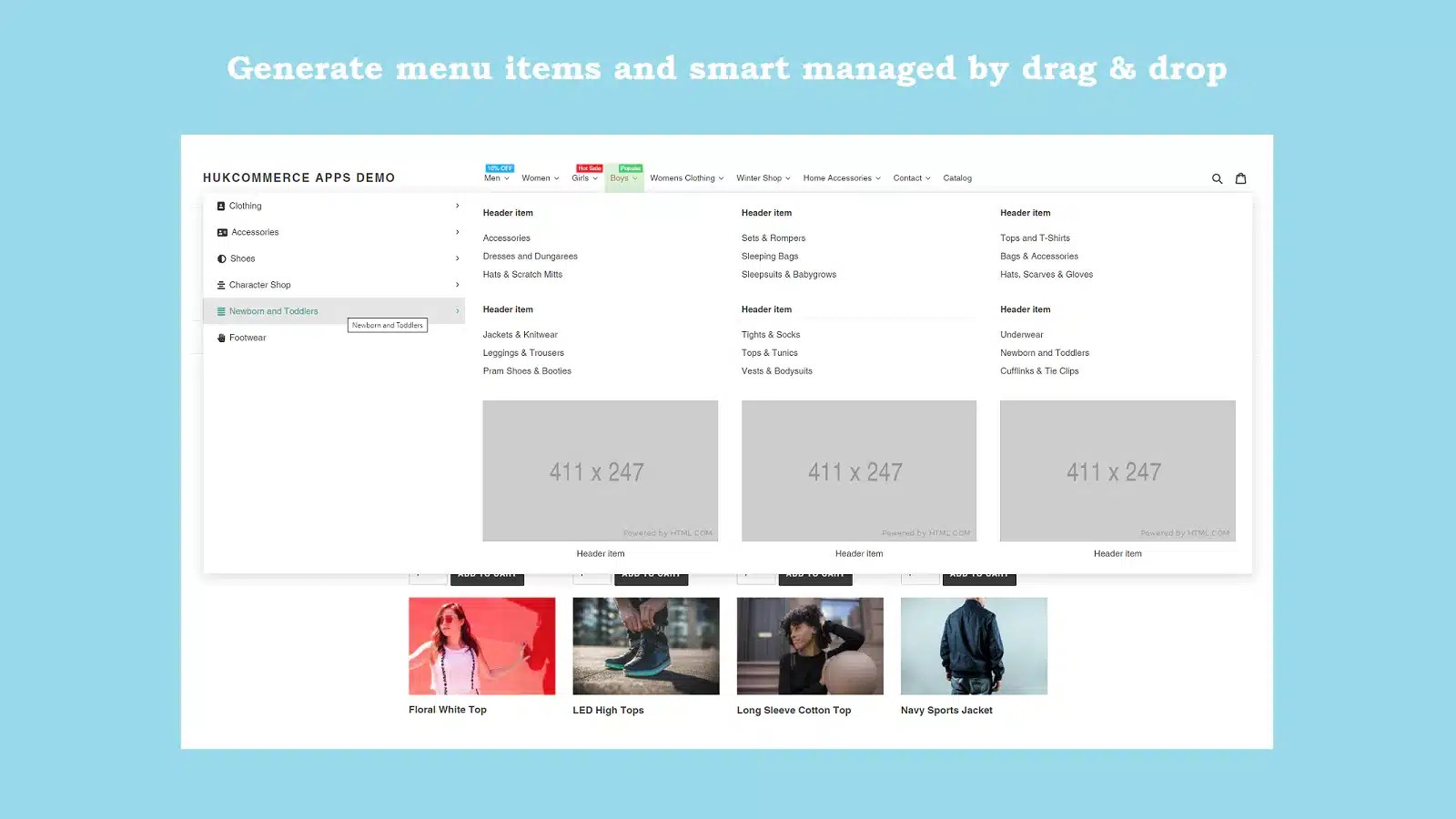Expand the Clothing submenu chevron
Viewport: 1456px width, 819px height.
pyautogui.click(x=457, y=206)
